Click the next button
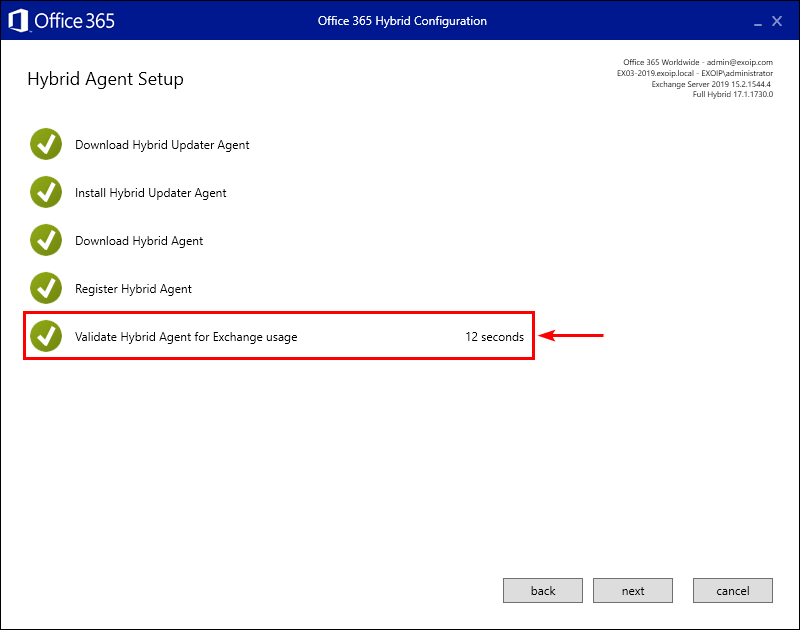The image size is (800, 630). click(x=633, y=590)
